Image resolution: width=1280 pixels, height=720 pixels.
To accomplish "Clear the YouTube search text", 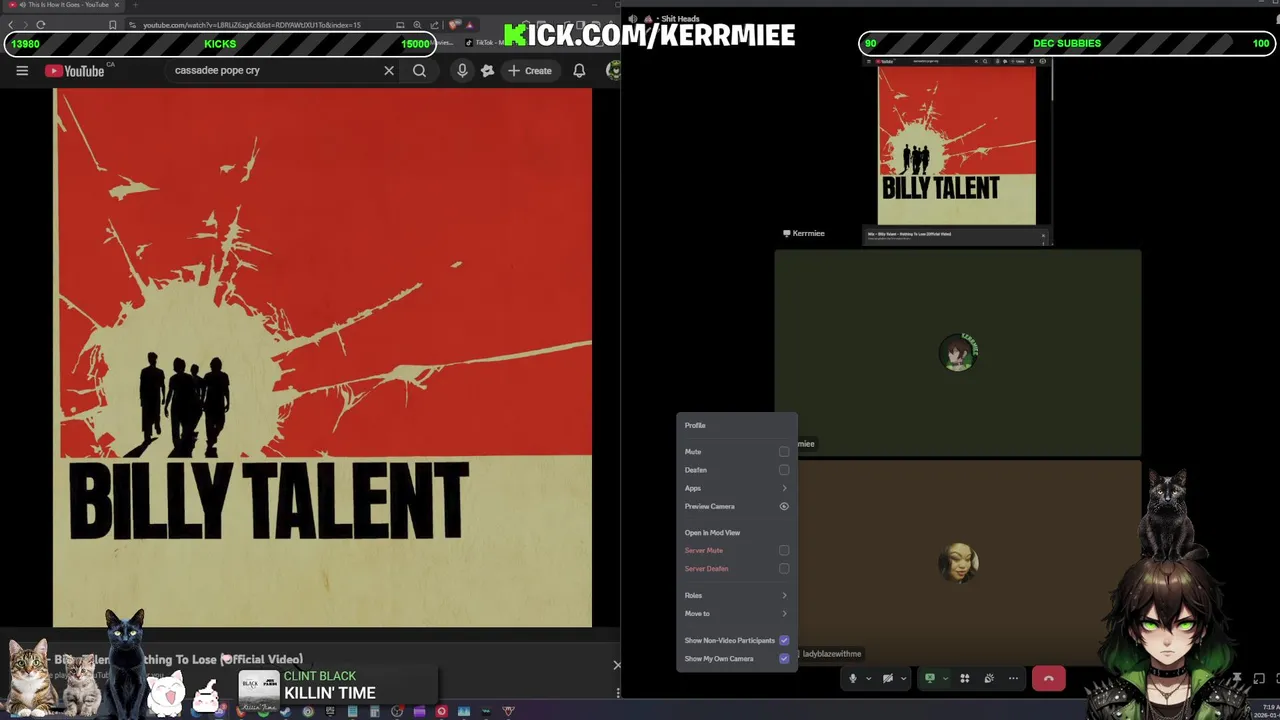I will (389, 71).
